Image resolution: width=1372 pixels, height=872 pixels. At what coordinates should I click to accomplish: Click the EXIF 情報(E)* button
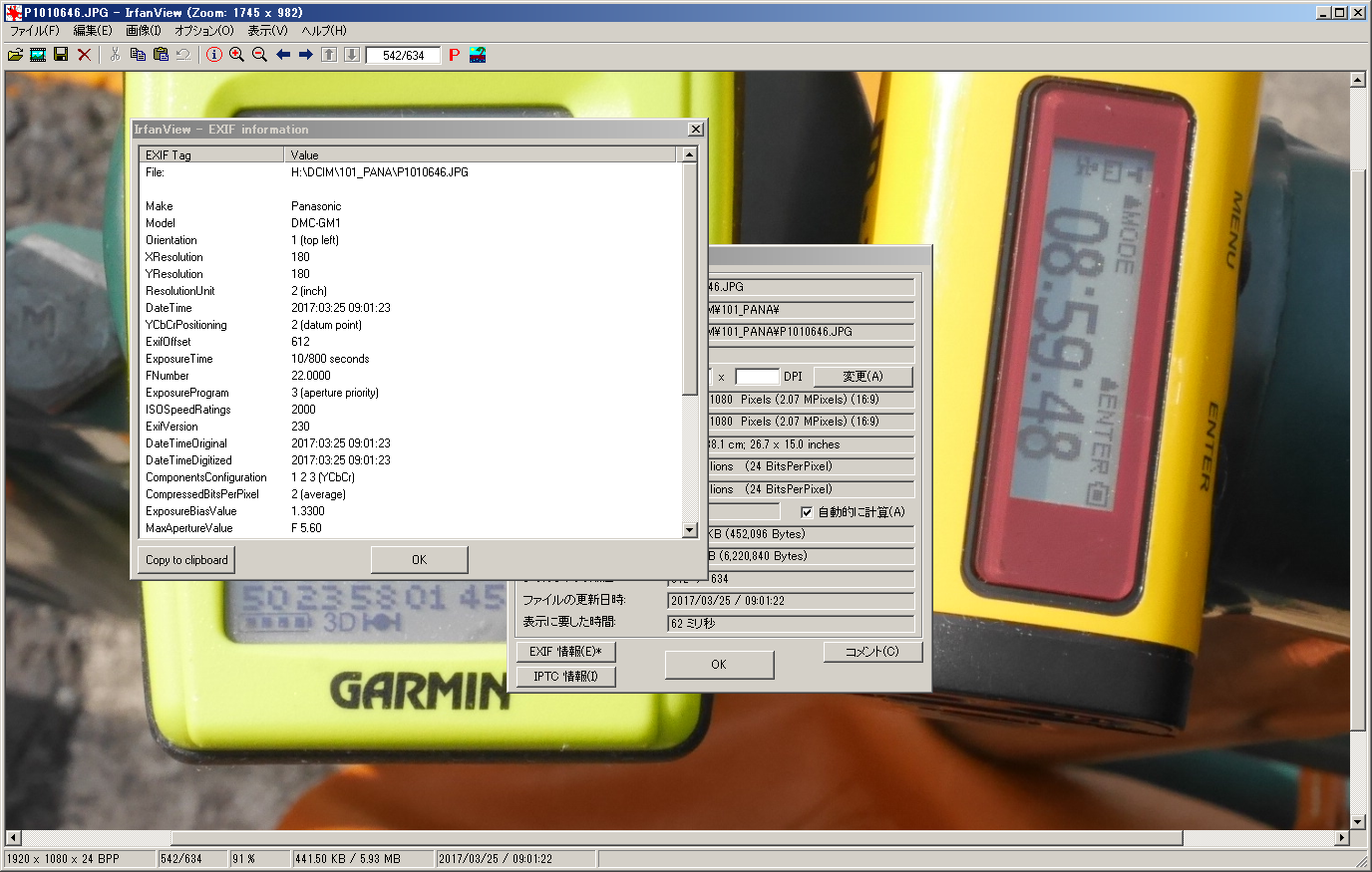(x=565, y=652)
